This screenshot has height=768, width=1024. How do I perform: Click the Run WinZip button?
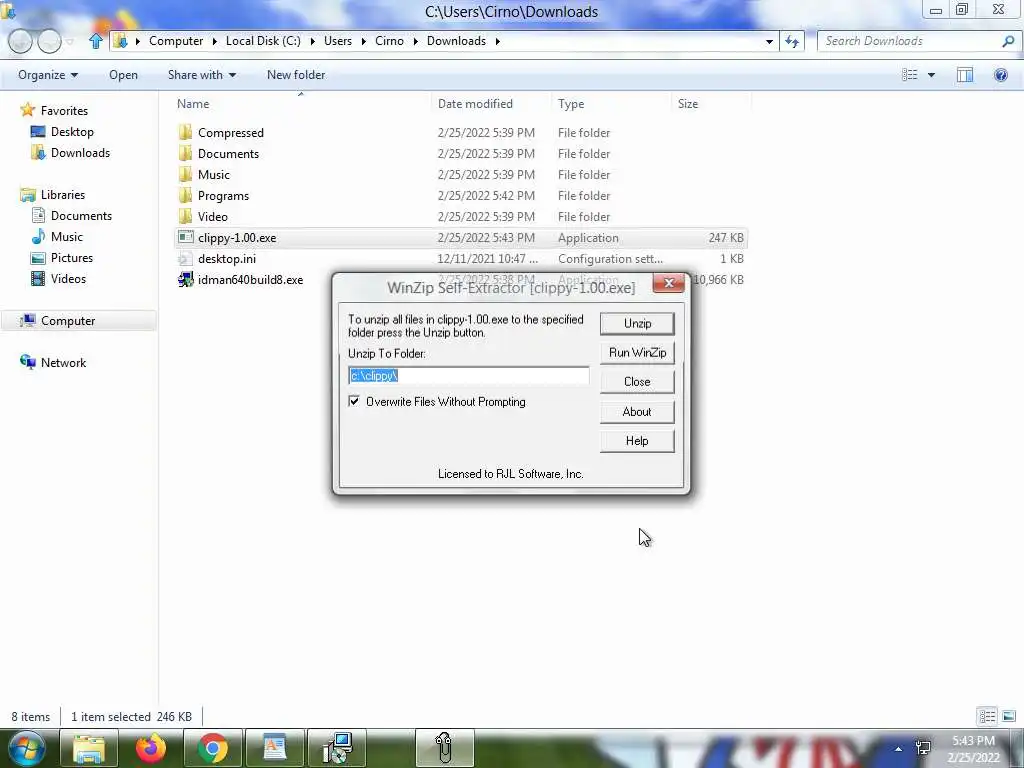[637, 353]
